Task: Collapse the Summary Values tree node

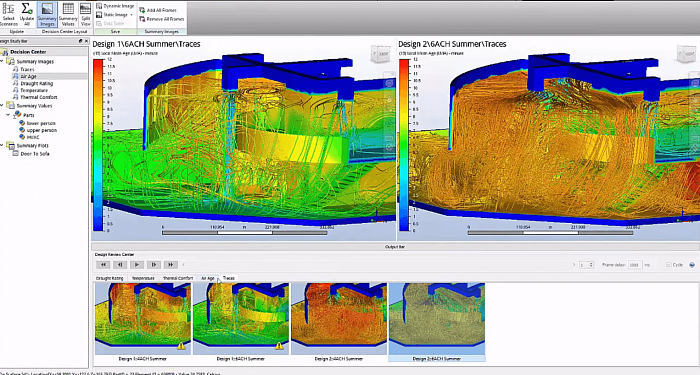Action: (x=2, y=106)
